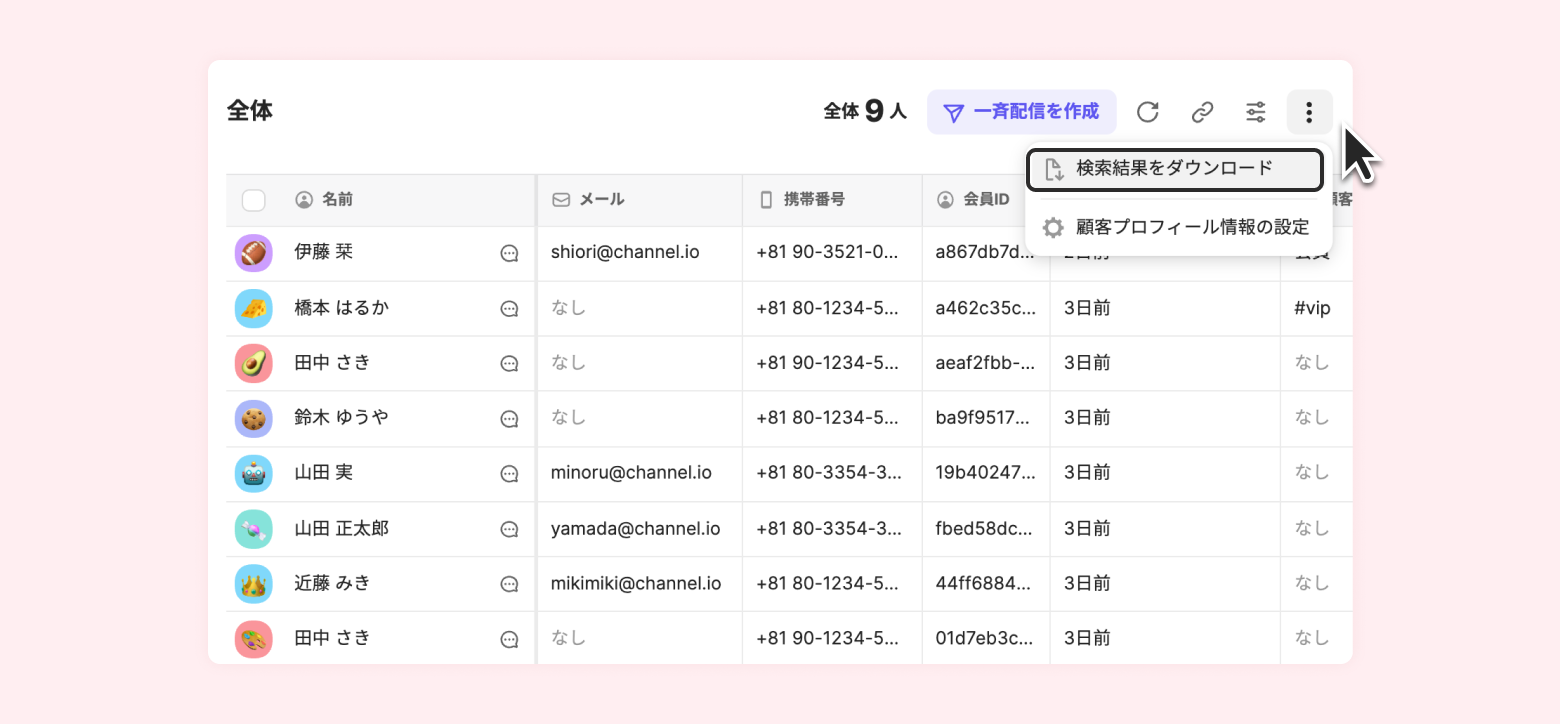Image resolution: width=1560 pixels, height=724 pixels.
Task: Choose 顧客プロフィール情報の設定 menu item
Action: click(x=1178, y=228)
